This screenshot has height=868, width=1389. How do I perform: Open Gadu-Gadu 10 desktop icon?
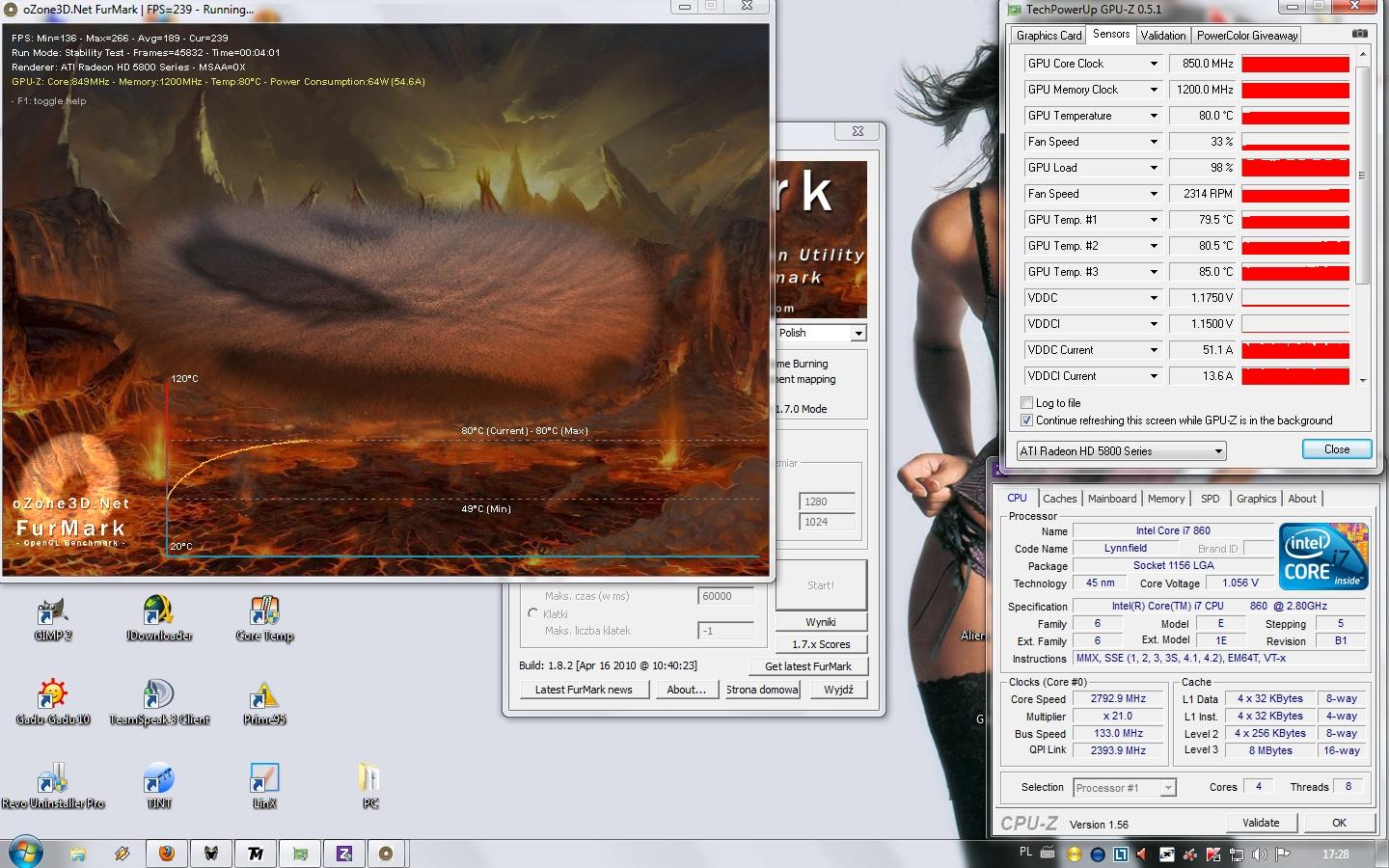(x=53, y=702)
